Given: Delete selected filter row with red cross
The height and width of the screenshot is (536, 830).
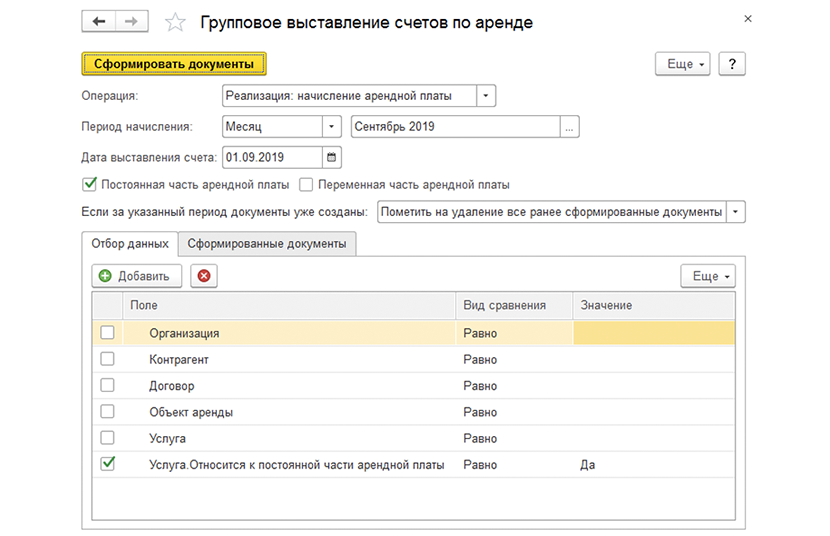Looking at the screenshot, I should (x=204, y=276).
